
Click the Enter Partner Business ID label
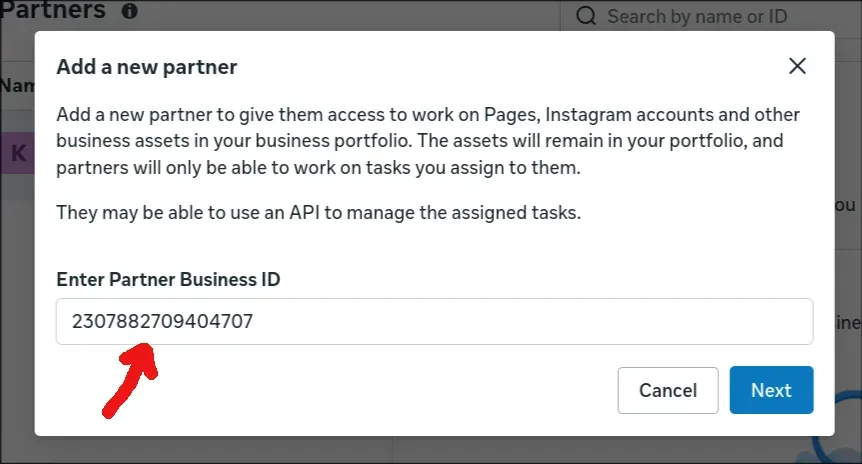[x=168, y=279]
